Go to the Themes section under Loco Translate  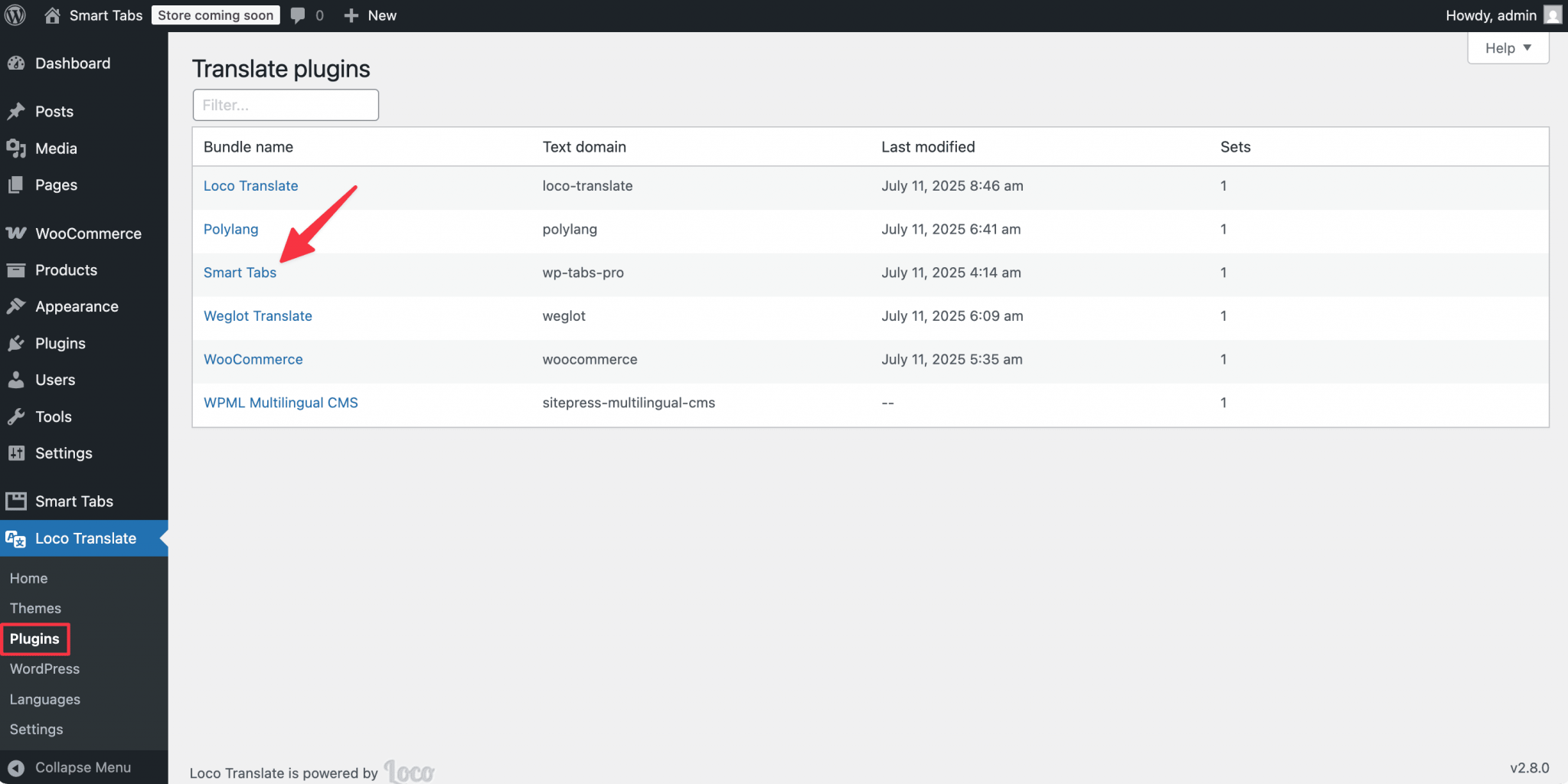[35, 608]
